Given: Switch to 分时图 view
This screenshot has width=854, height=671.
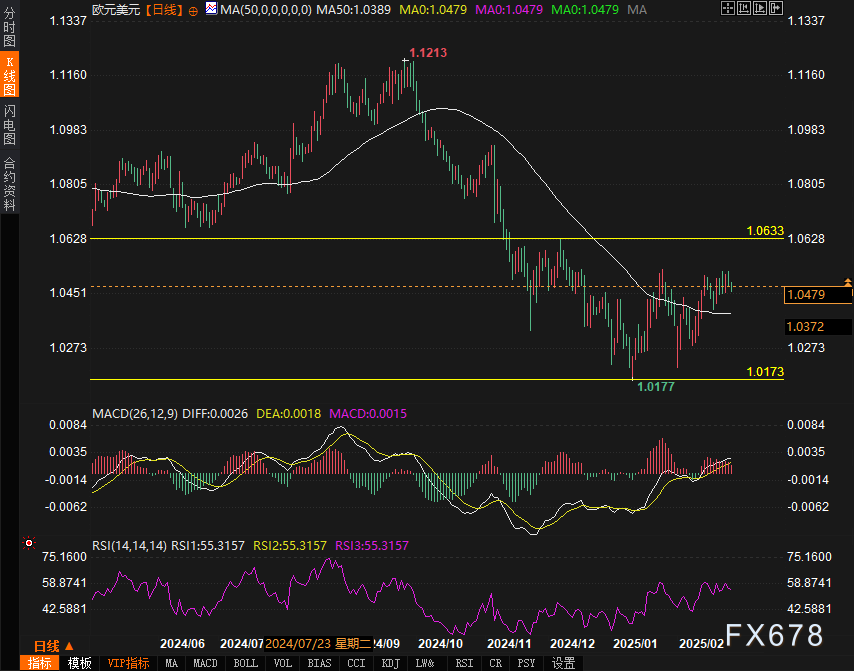Looking at the screenshot, I should [9, 28].
